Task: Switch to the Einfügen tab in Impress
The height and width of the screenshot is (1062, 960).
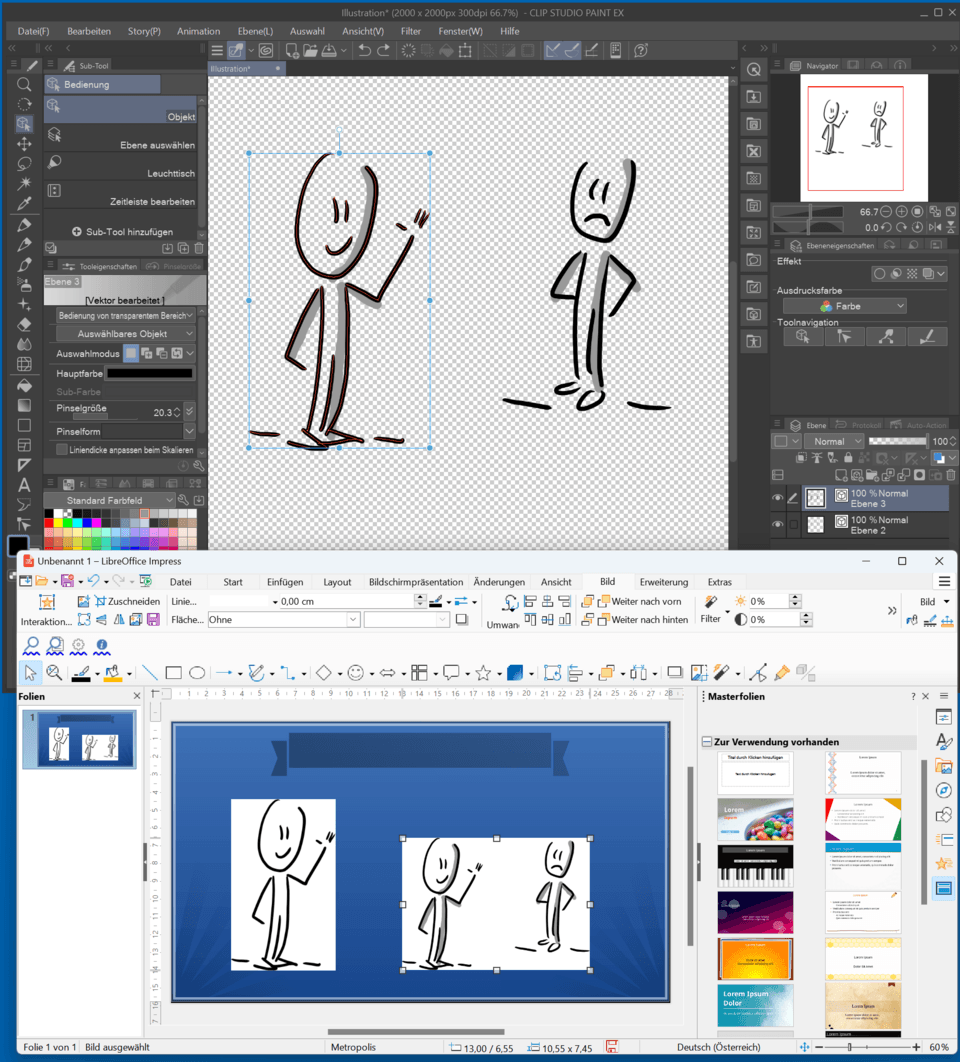Action: [285, 582]
